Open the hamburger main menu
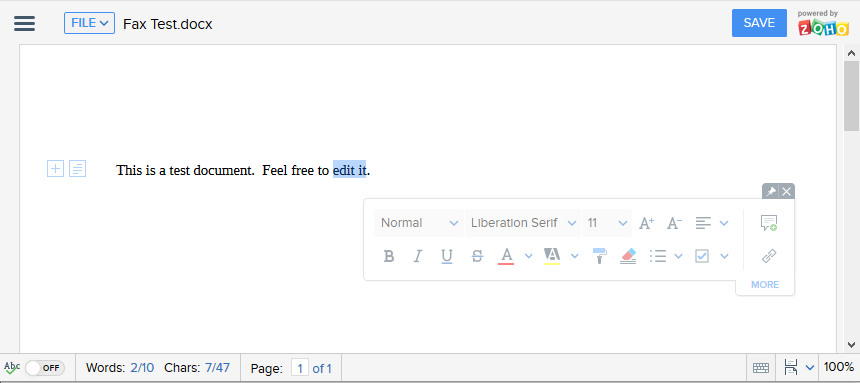The image size is (860, 383). (x=24, y=23)
